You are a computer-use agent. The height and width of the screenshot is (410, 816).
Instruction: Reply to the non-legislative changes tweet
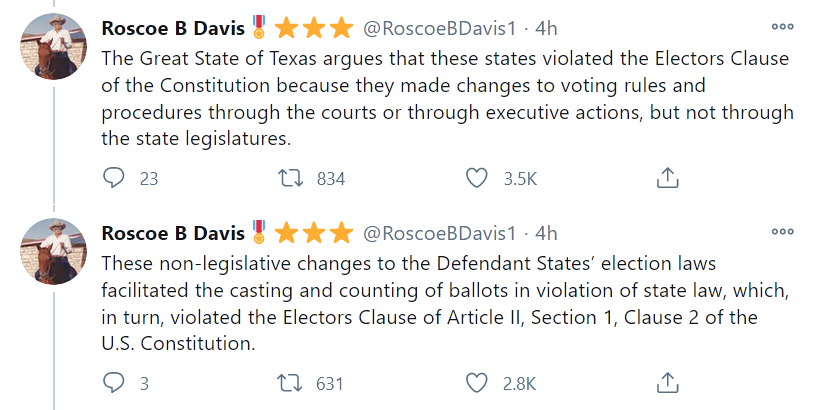tap(115, 383)
